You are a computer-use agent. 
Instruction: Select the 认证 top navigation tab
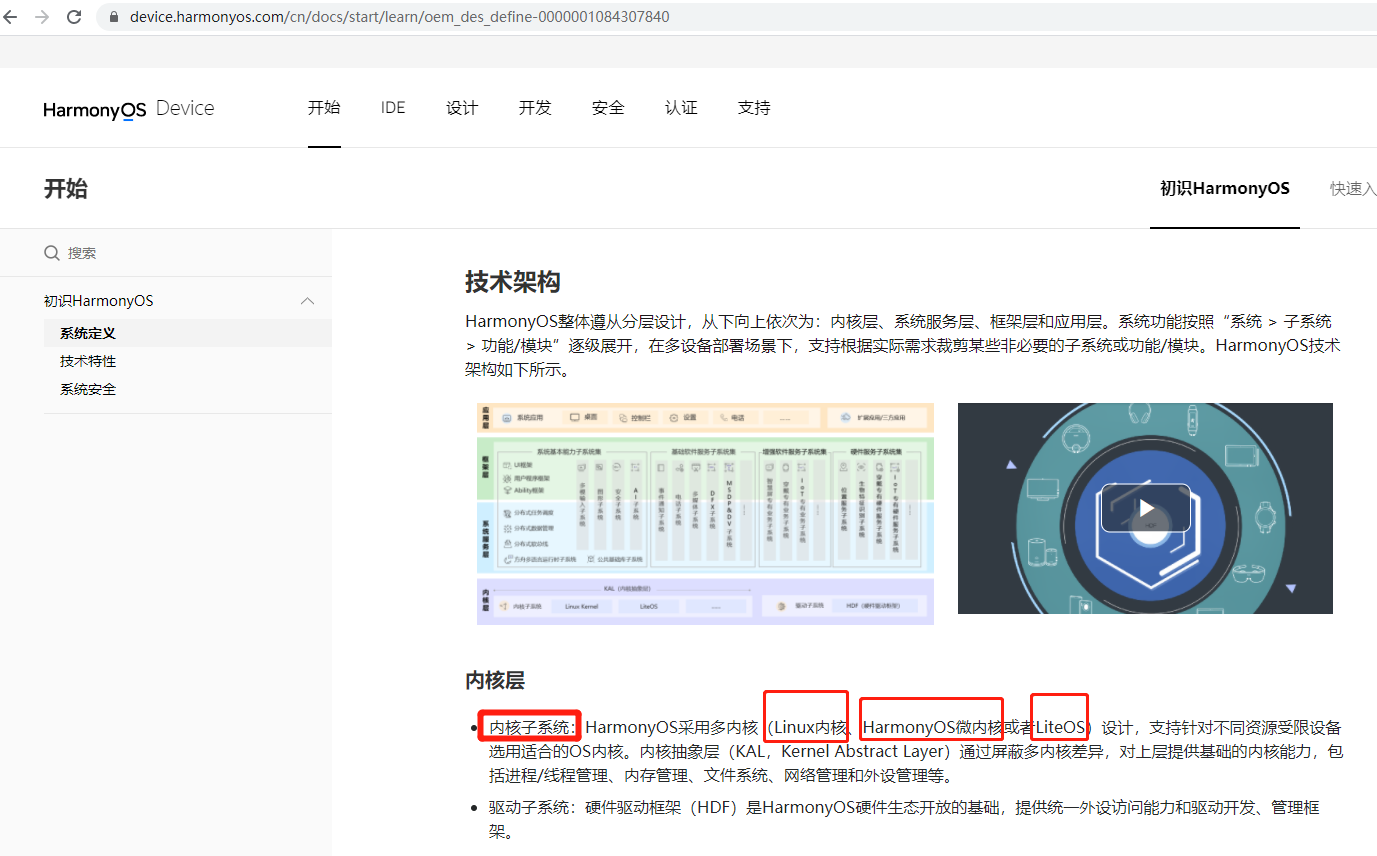[x=681, y=108]
